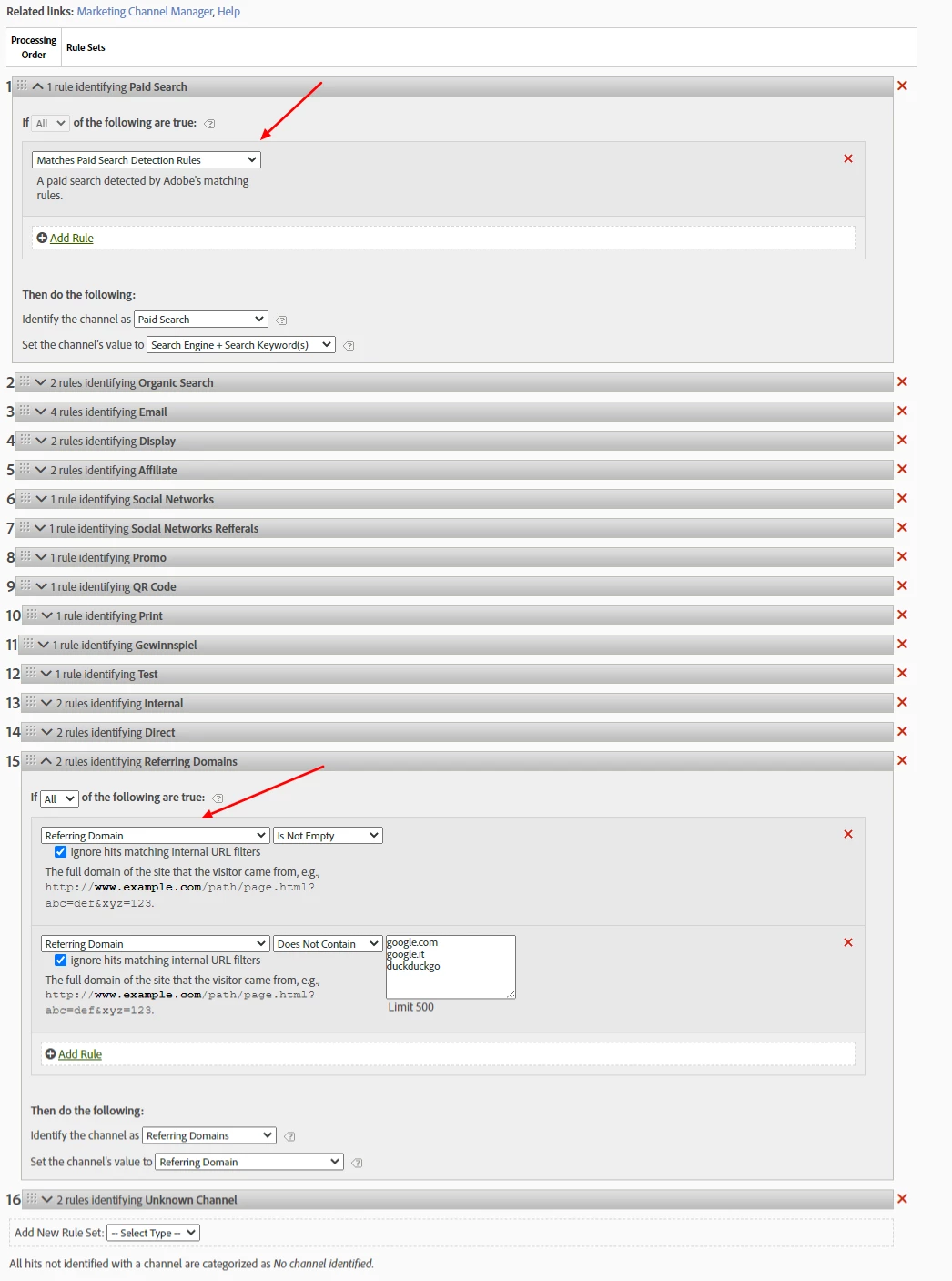Expand the Direct rule set
The width and height of the screenshot is (952, 1281).
(46, 732)
